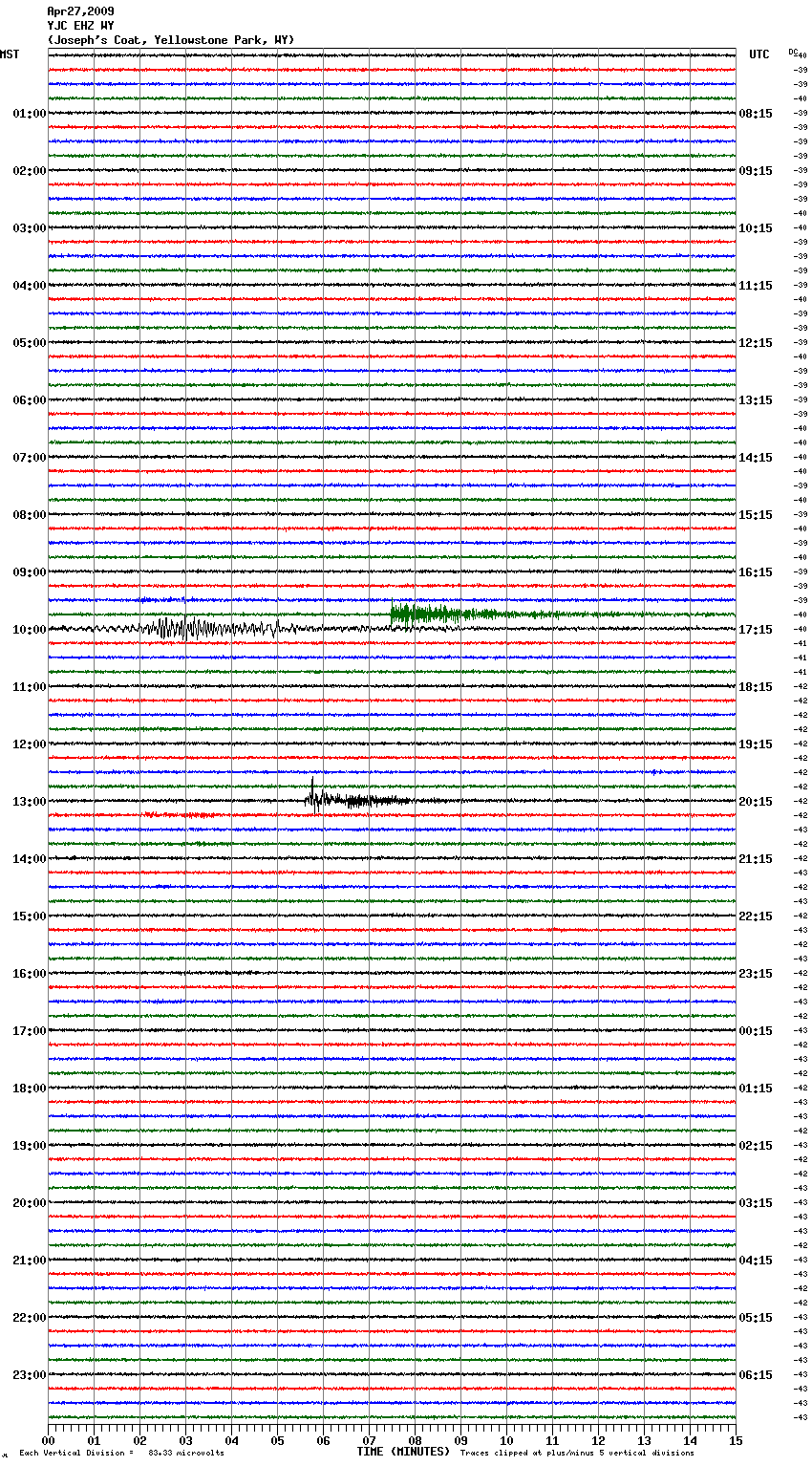Click the 15:15 UTC time label

(756, 515)
